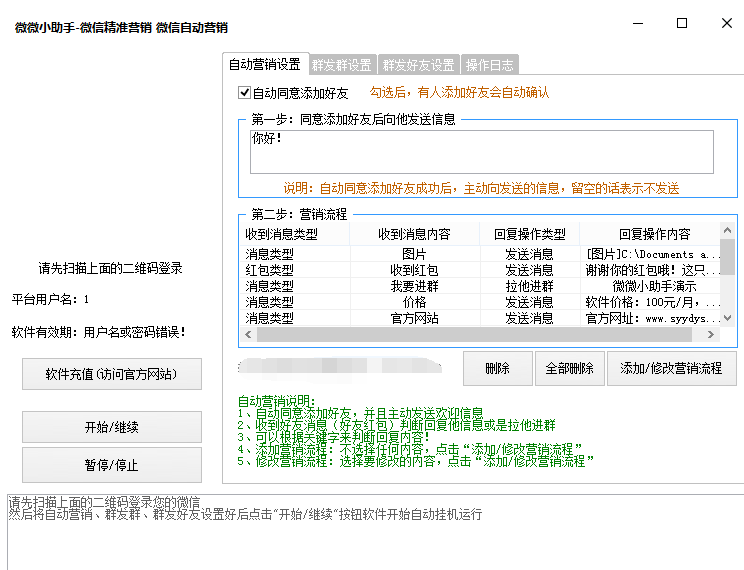Click the table's vertical scrollbar thumb
This screenshot has height=570, width=744.
(x=727, y=256)
